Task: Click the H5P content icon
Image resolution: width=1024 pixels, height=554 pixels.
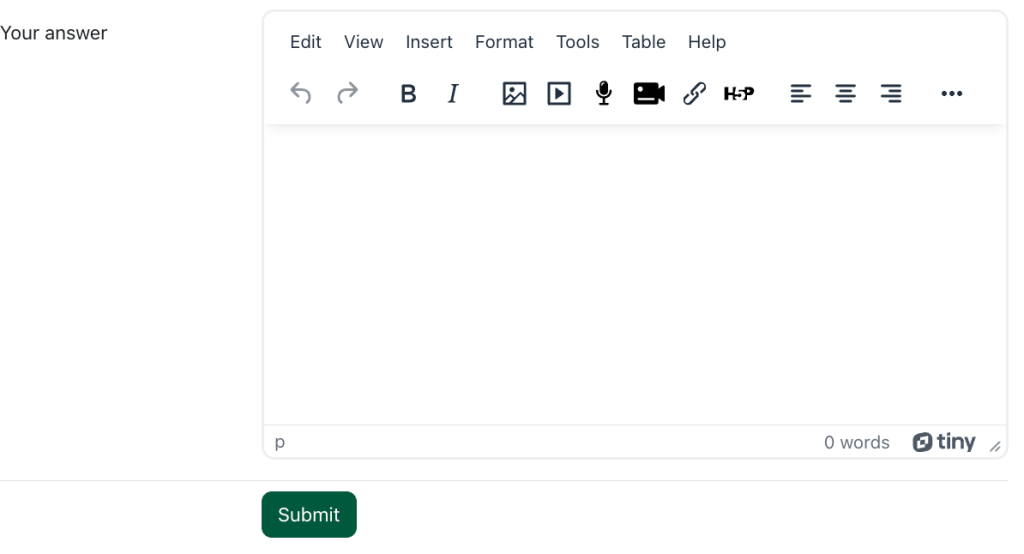Action: tap(739, 94)
